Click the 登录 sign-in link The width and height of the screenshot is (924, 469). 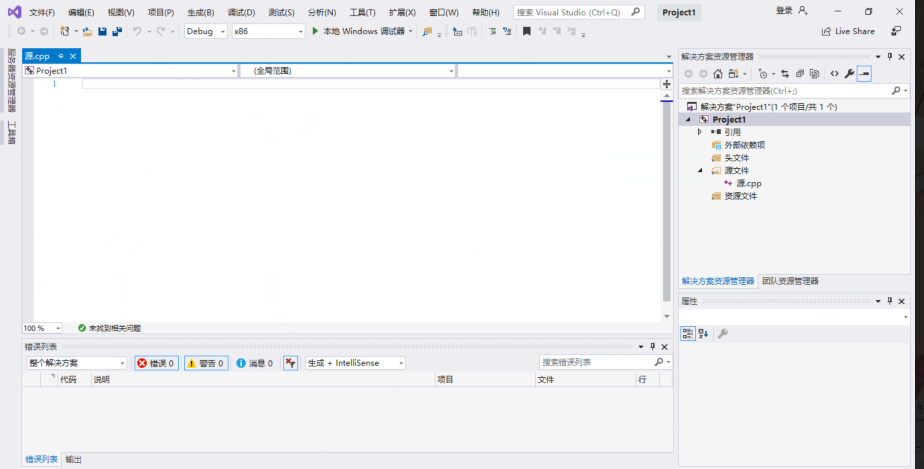click(784, 11)
